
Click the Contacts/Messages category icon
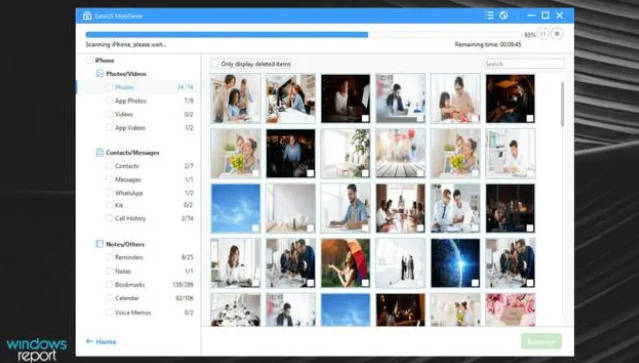coord(100,152)
